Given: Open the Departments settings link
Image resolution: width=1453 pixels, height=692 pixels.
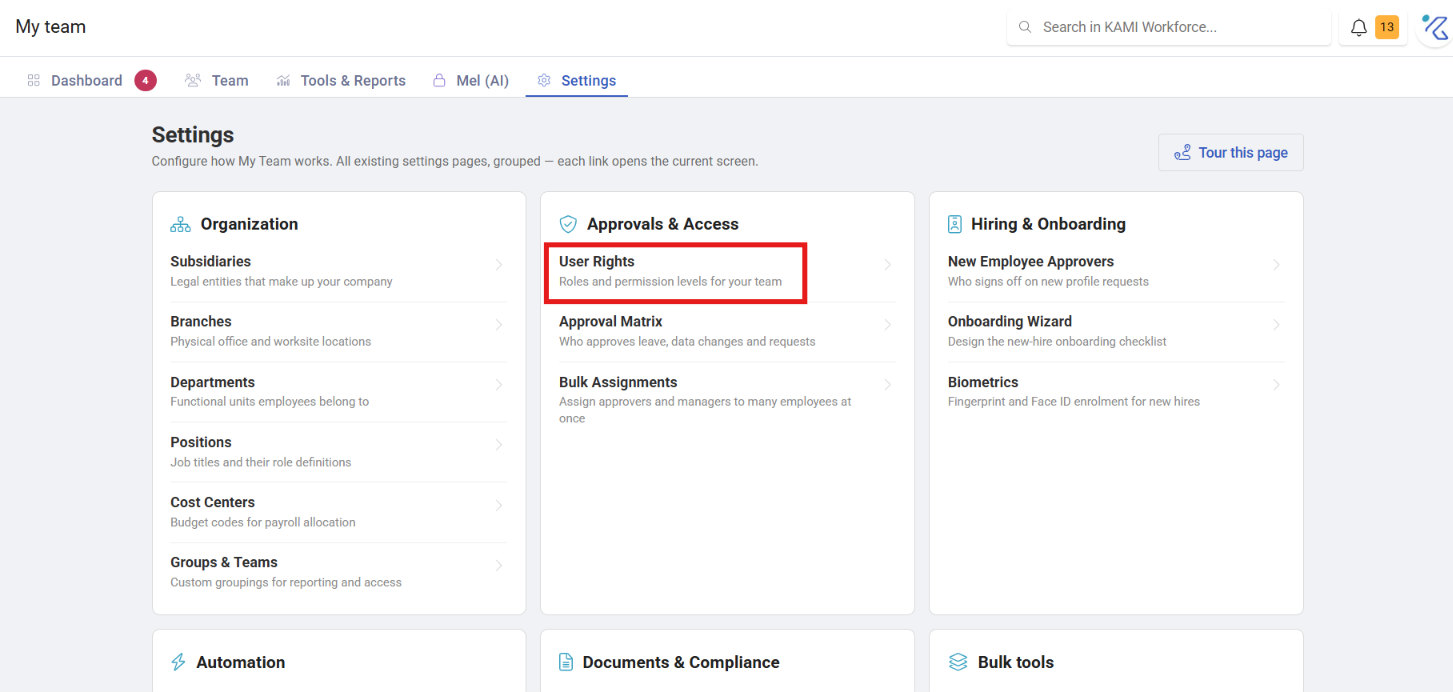Looking at the screenshot, I should (339, 391).
